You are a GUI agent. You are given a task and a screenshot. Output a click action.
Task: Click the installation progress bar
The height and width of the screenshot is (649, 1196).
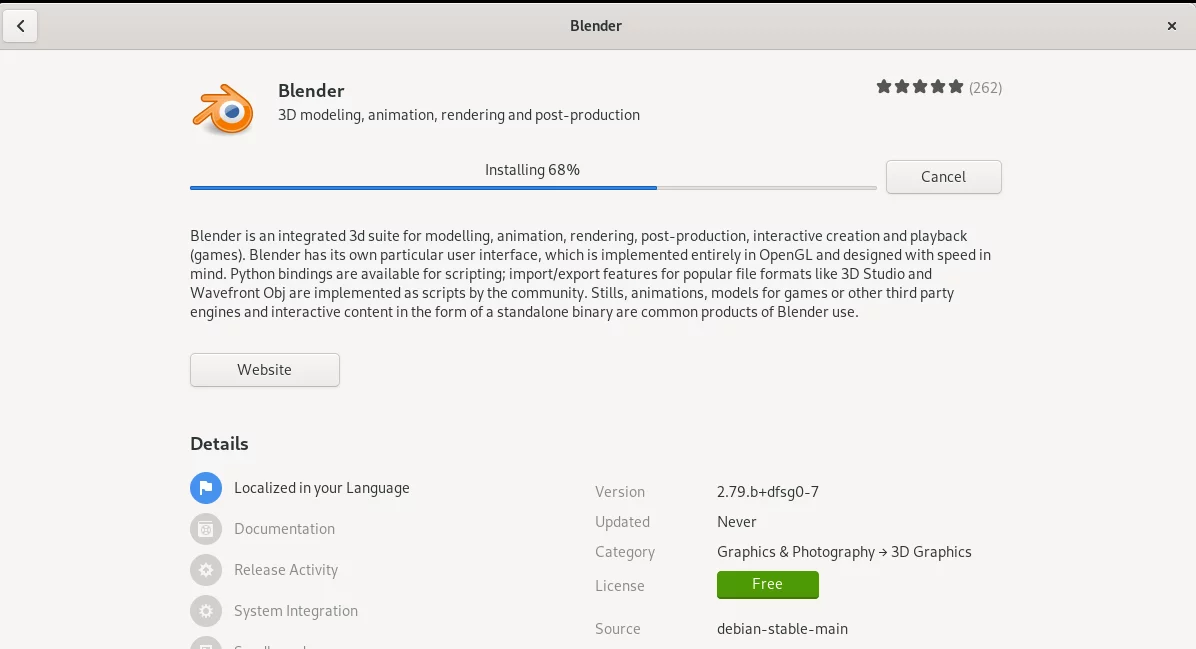click(533, 188)
